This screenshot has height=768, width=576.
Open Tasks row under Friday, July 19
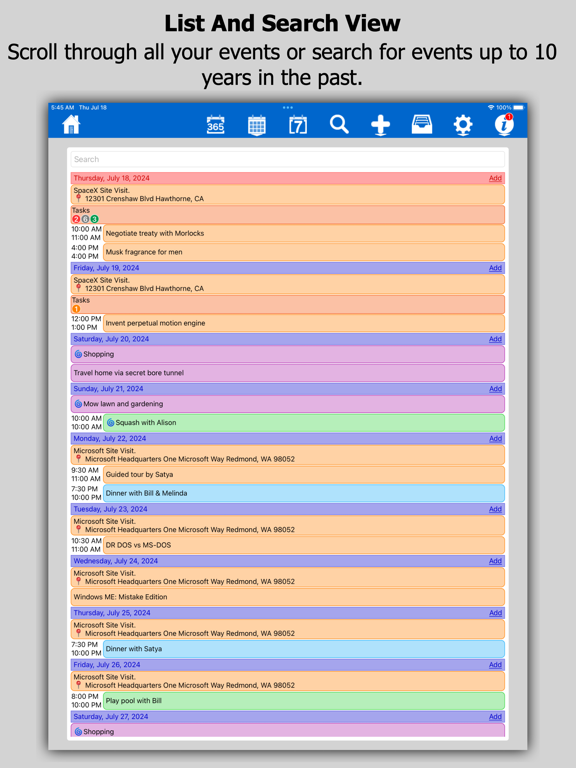(x=288, y=304)
